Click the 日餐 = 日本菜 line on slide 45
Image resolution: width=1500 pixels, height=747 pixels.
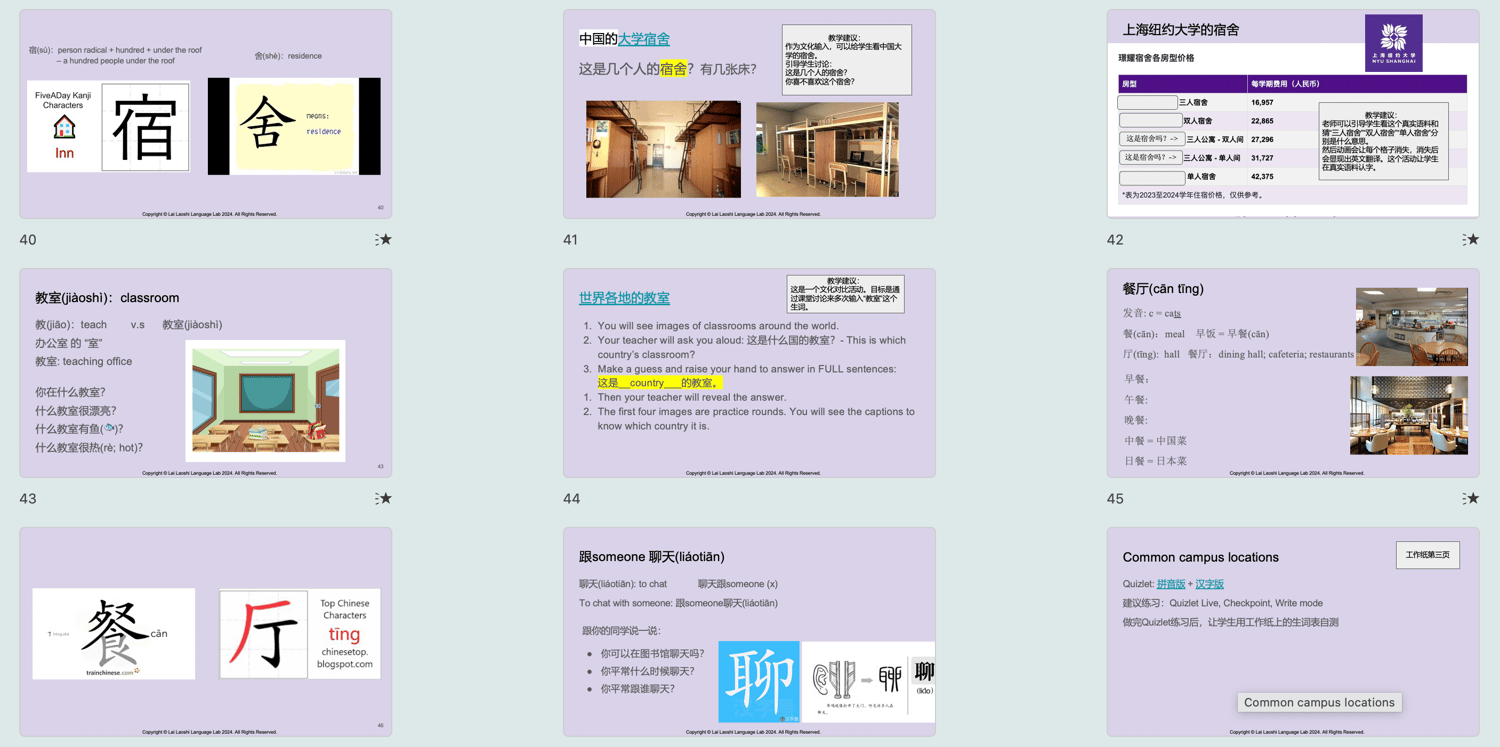pyautogui.click(x=1156, y=461)
